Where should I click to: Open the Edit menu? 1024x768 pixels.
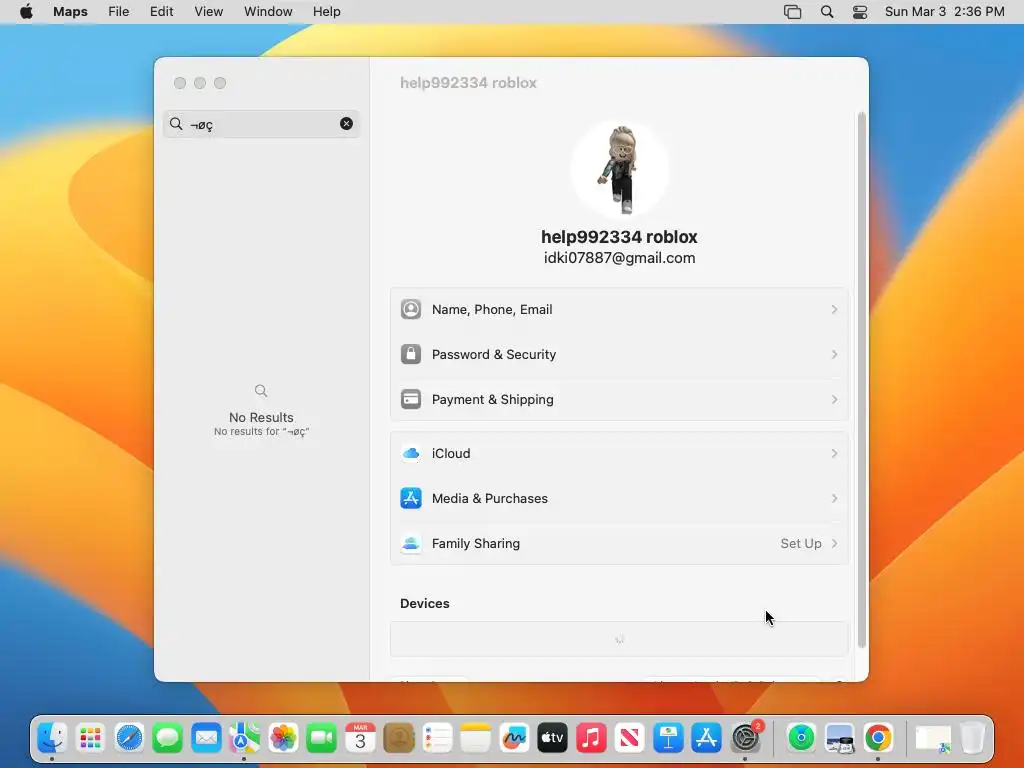[161, 12]
